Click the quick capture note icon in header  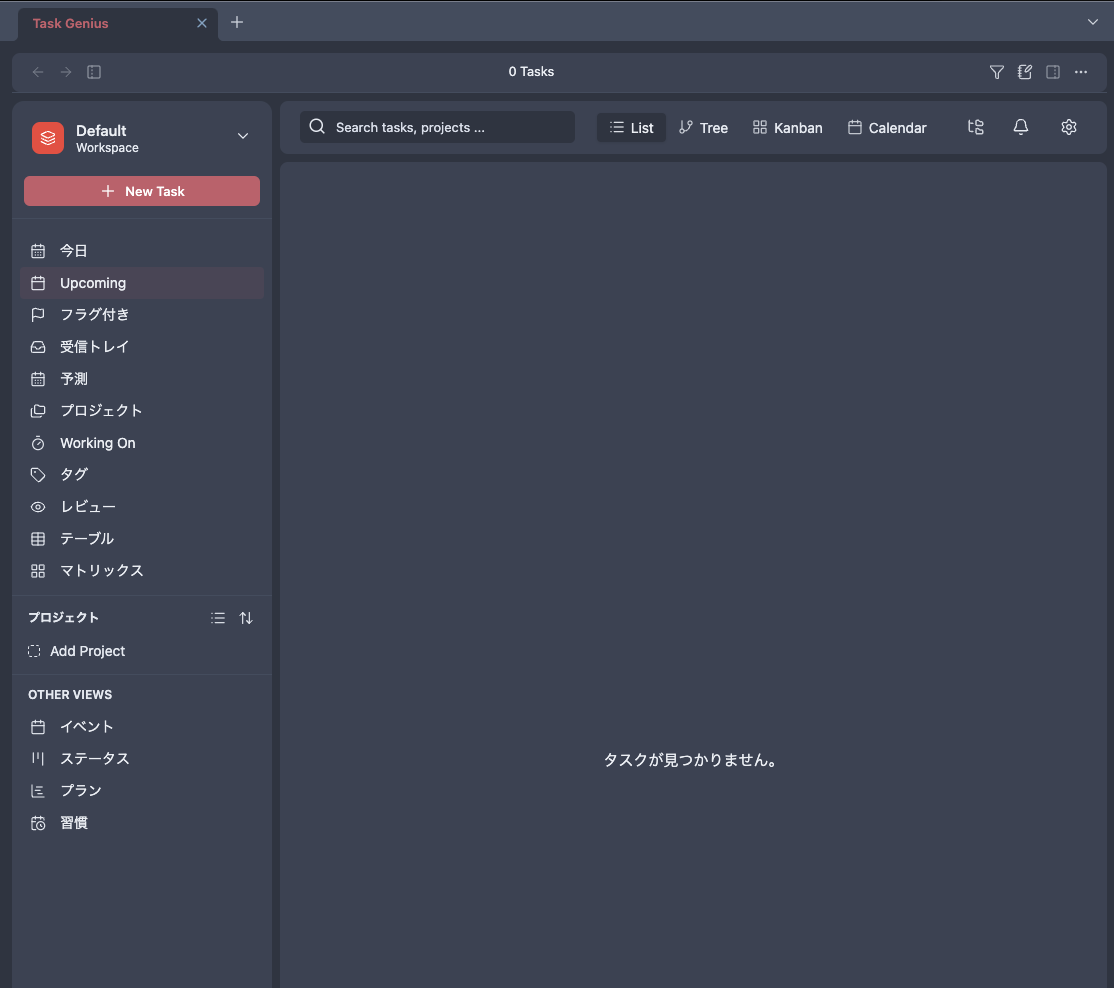(x=1024, y=72)
